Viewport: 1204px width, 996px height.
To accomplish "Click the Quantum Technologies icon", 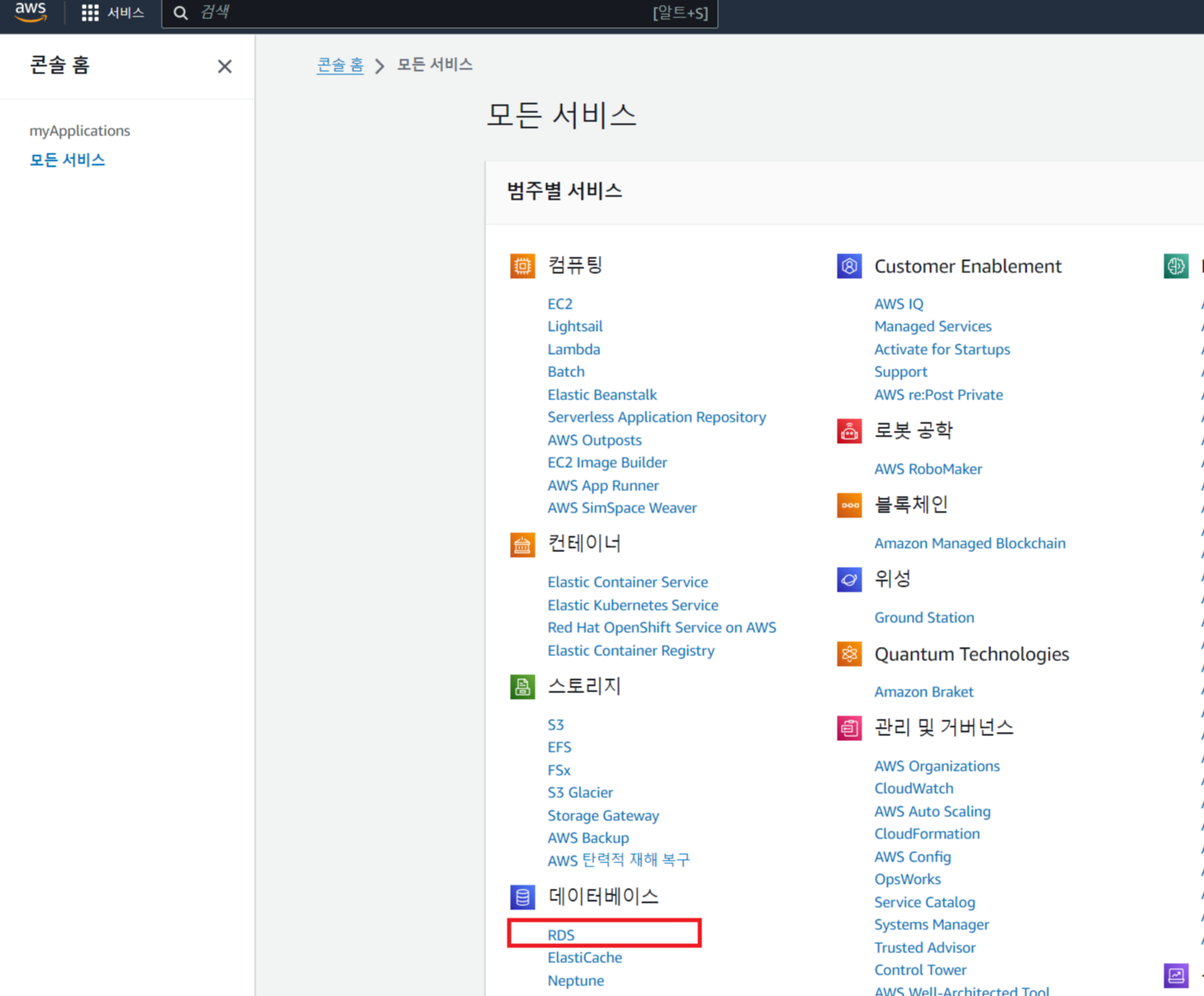I will click(849, 654).
